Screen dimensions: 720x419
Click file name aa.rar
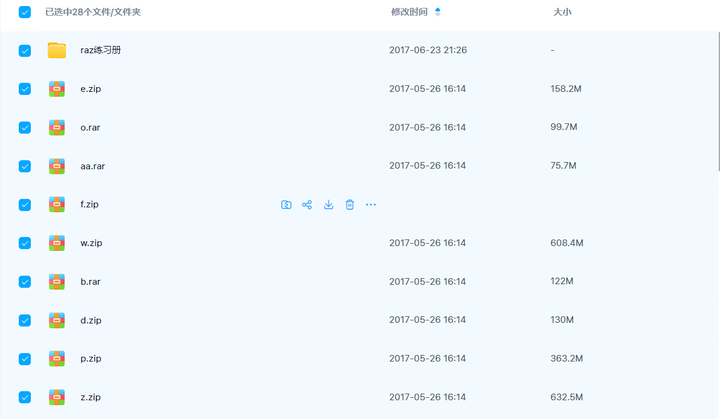coord(93,166)
